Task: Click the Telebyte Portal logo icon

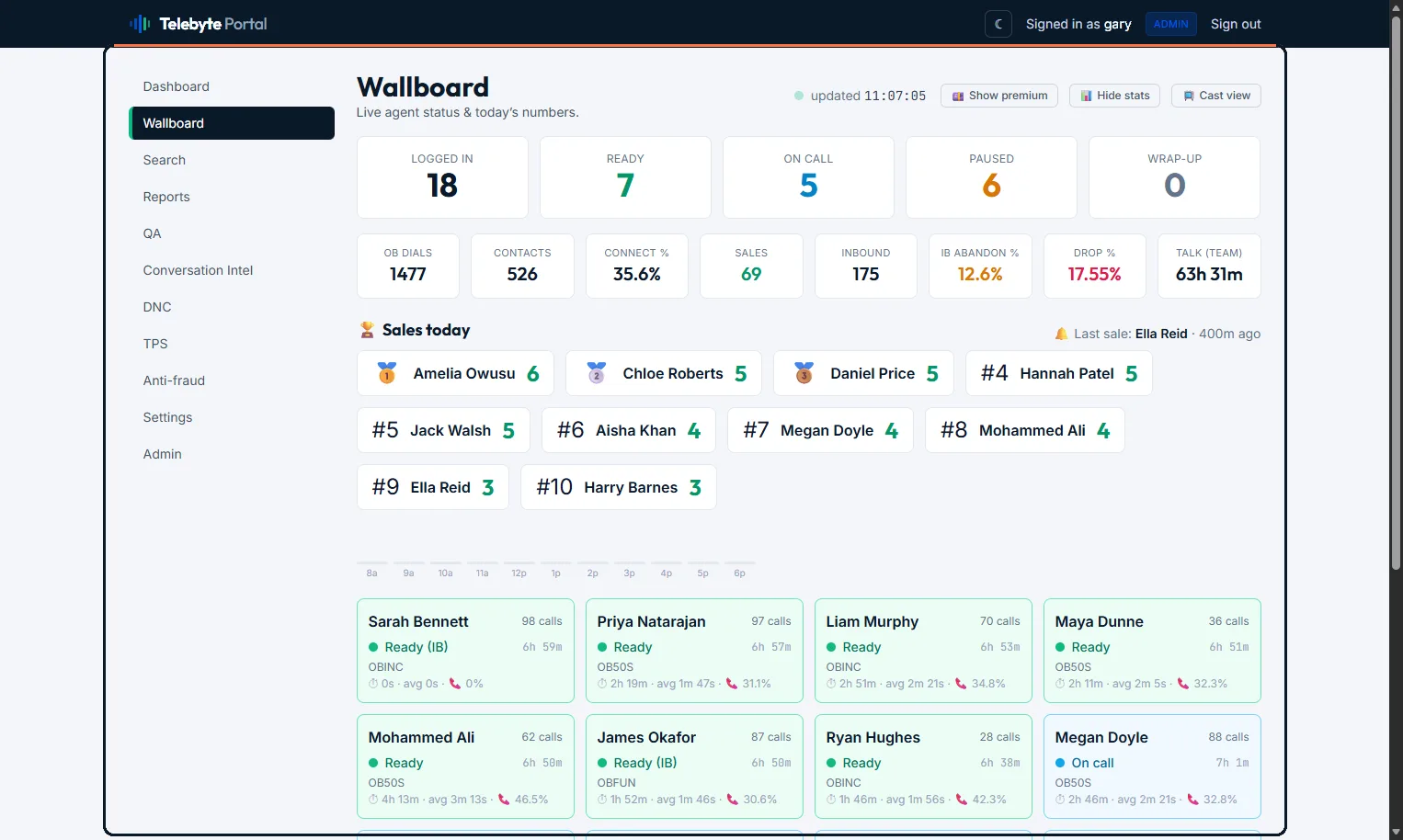Action: (x=140, y=24)
